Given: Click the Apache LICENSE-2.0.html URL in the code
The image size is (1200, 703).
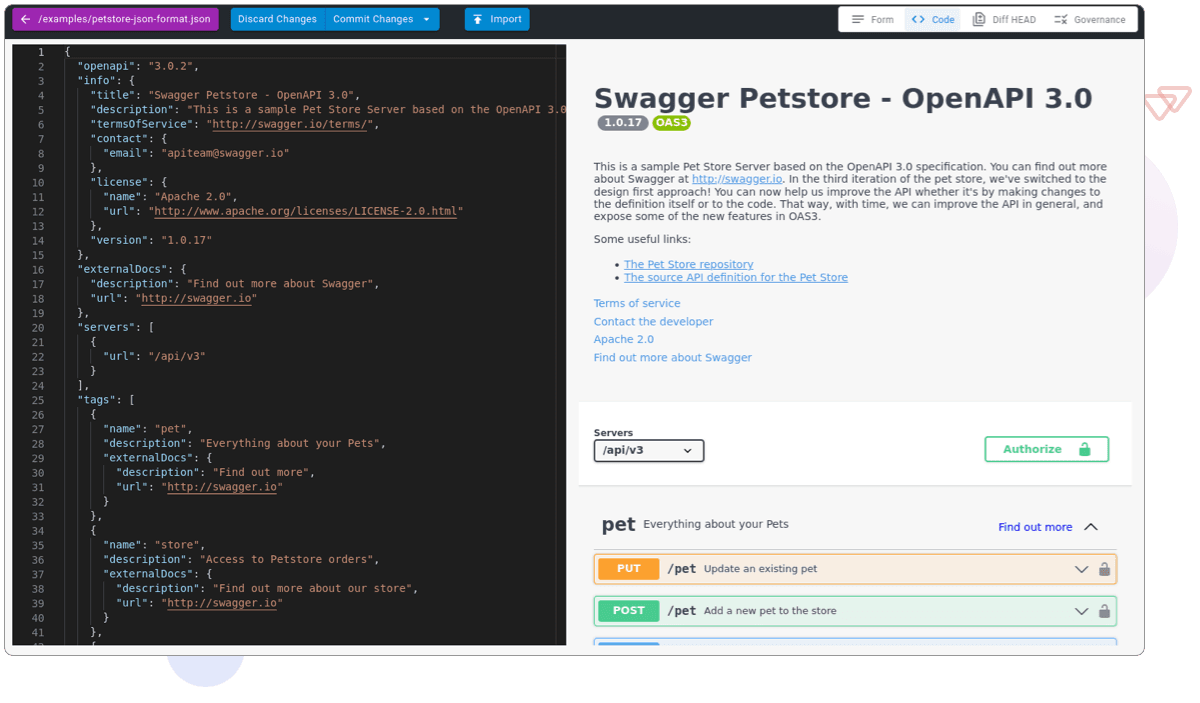Looking at the screenshot, I should tap(308, 211).
